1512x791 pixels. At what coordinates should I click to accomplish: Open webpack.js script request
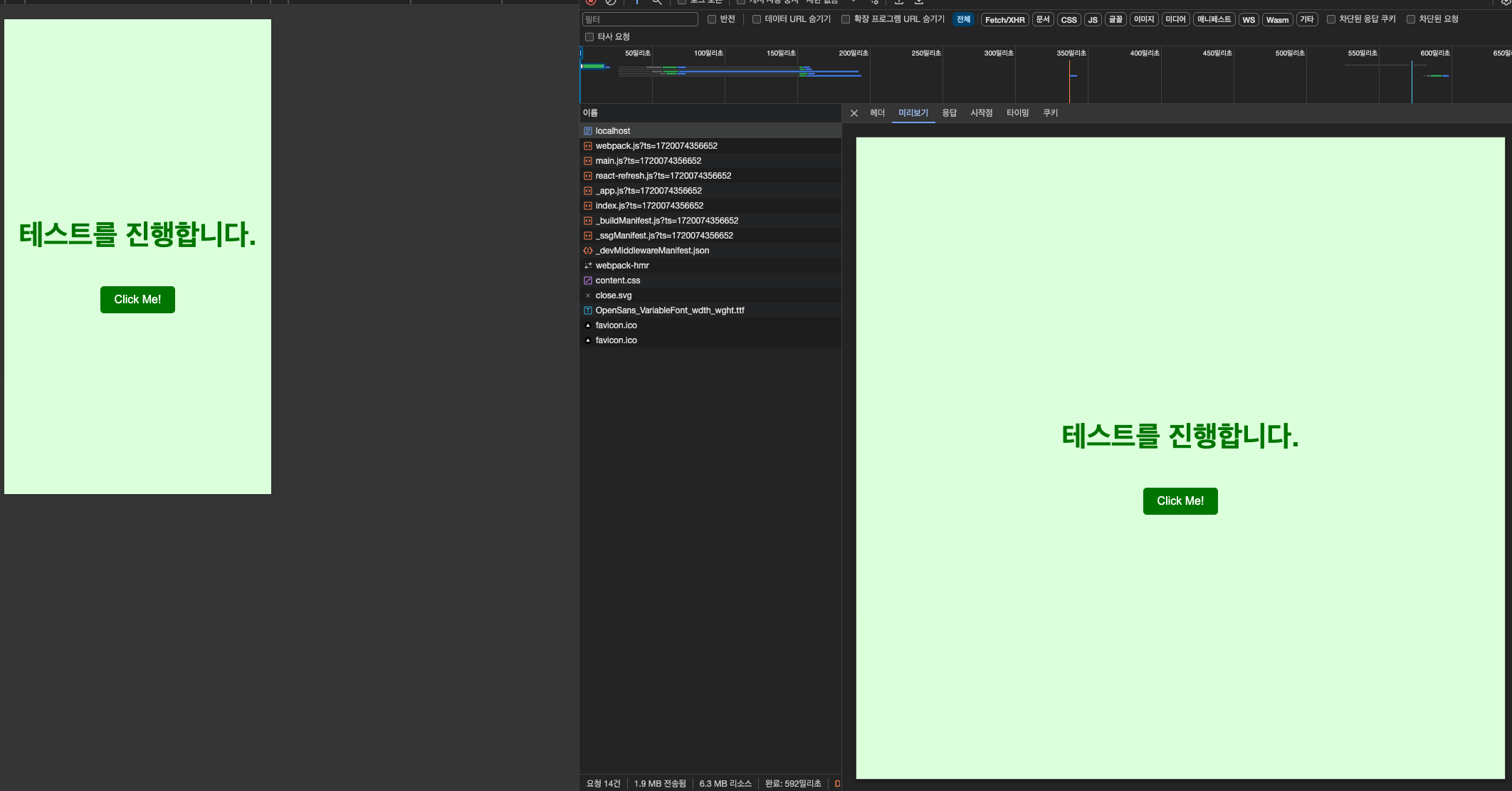click(656, 146)
